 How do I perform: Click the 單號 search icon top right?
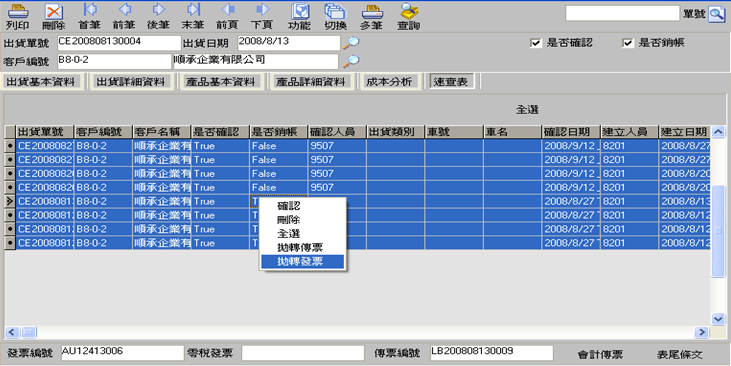[716, 14]
